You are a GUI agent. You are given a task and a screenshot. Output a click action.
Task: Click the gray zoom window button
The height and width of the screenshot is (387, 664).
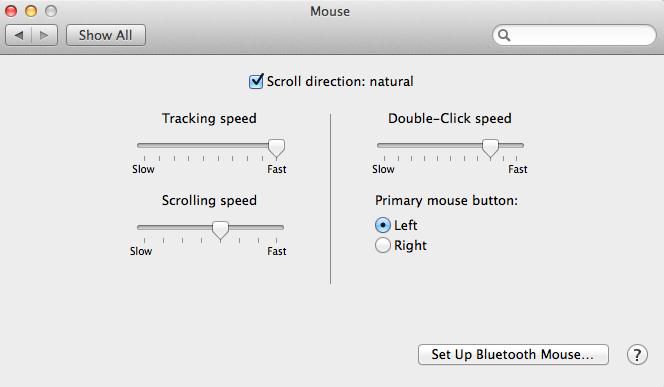51,11
